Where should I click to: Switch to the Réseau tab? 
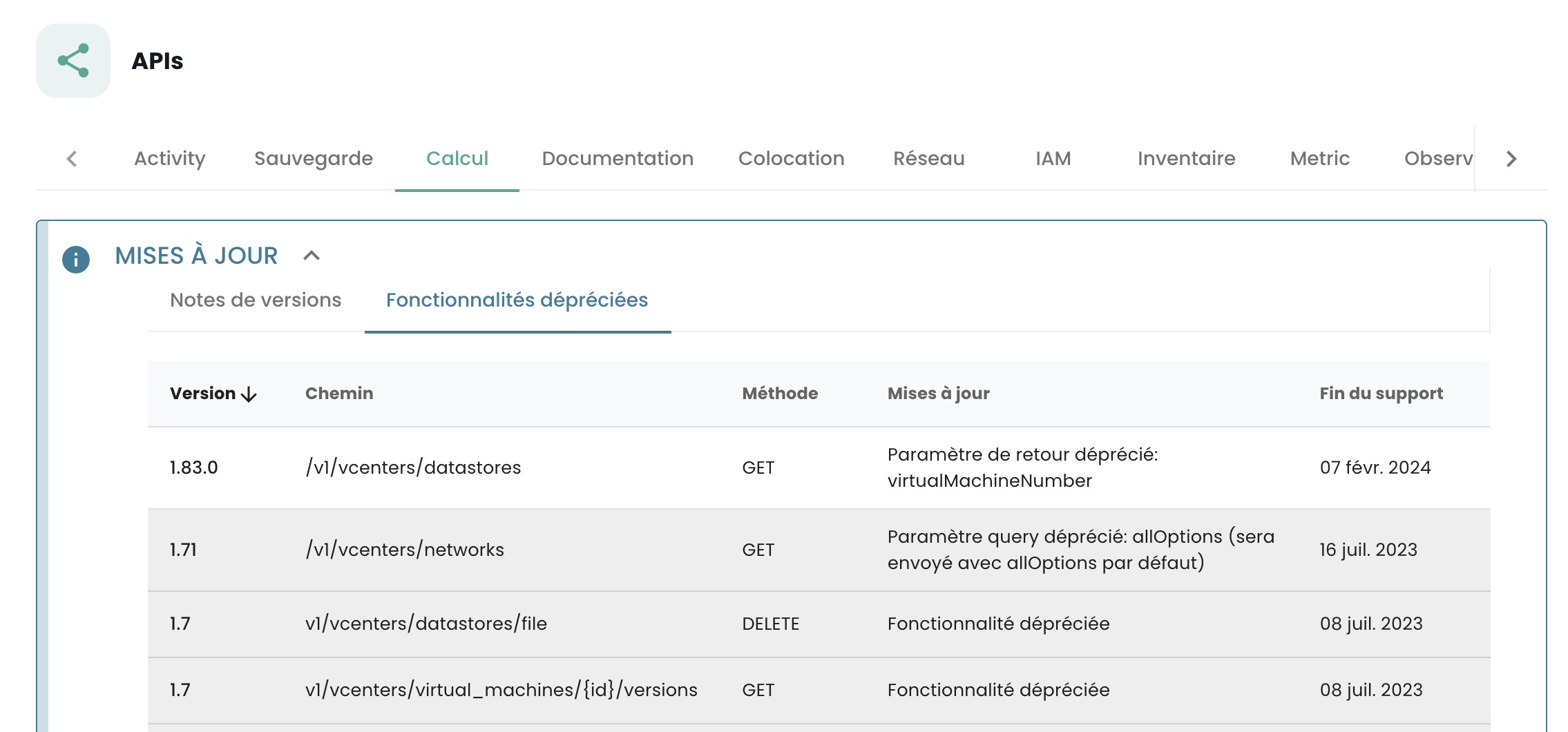coord(929,158)
